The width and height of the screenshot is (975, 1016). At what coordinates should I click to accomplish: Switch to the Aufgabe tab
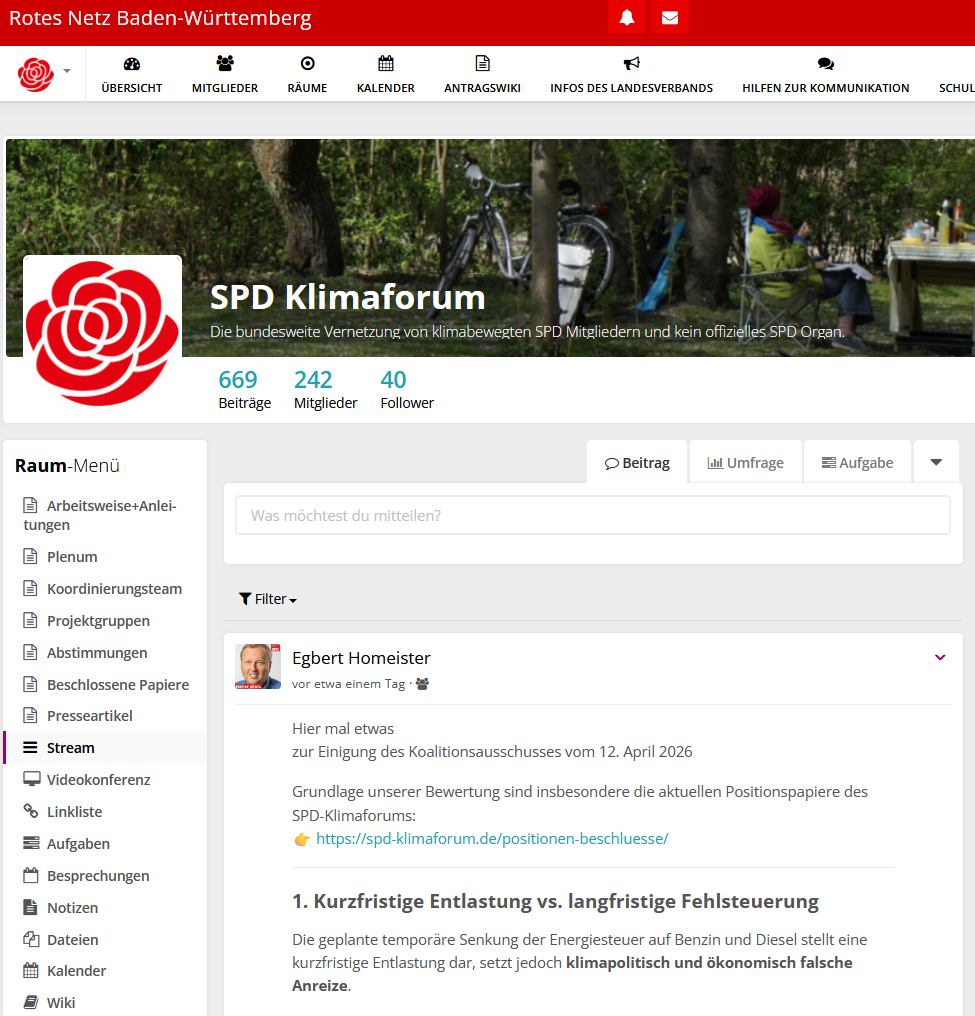[857, 463]
